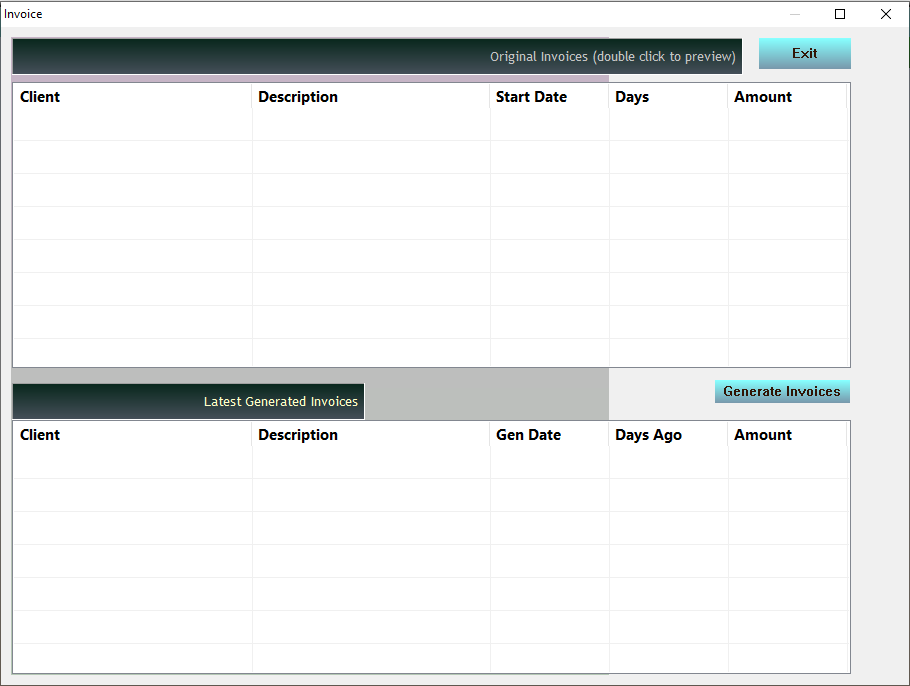Click the Generate Invoices button
Screen dimensions: 910x686
(x=782, y=391)
